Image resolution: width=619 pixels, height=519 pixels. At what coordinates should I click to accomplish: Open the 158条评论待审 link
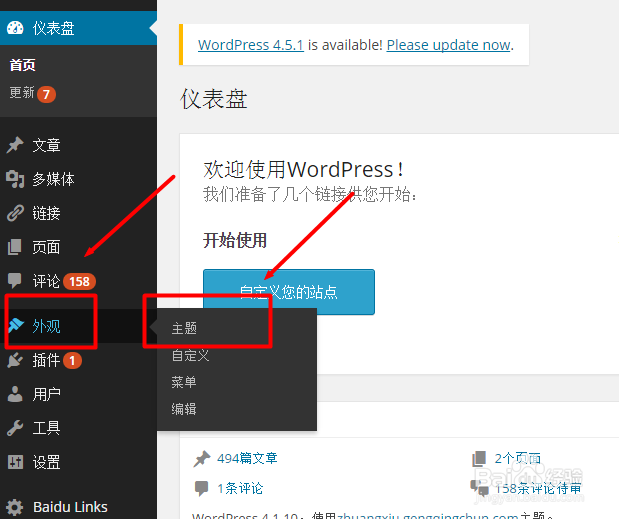(538, 489)
